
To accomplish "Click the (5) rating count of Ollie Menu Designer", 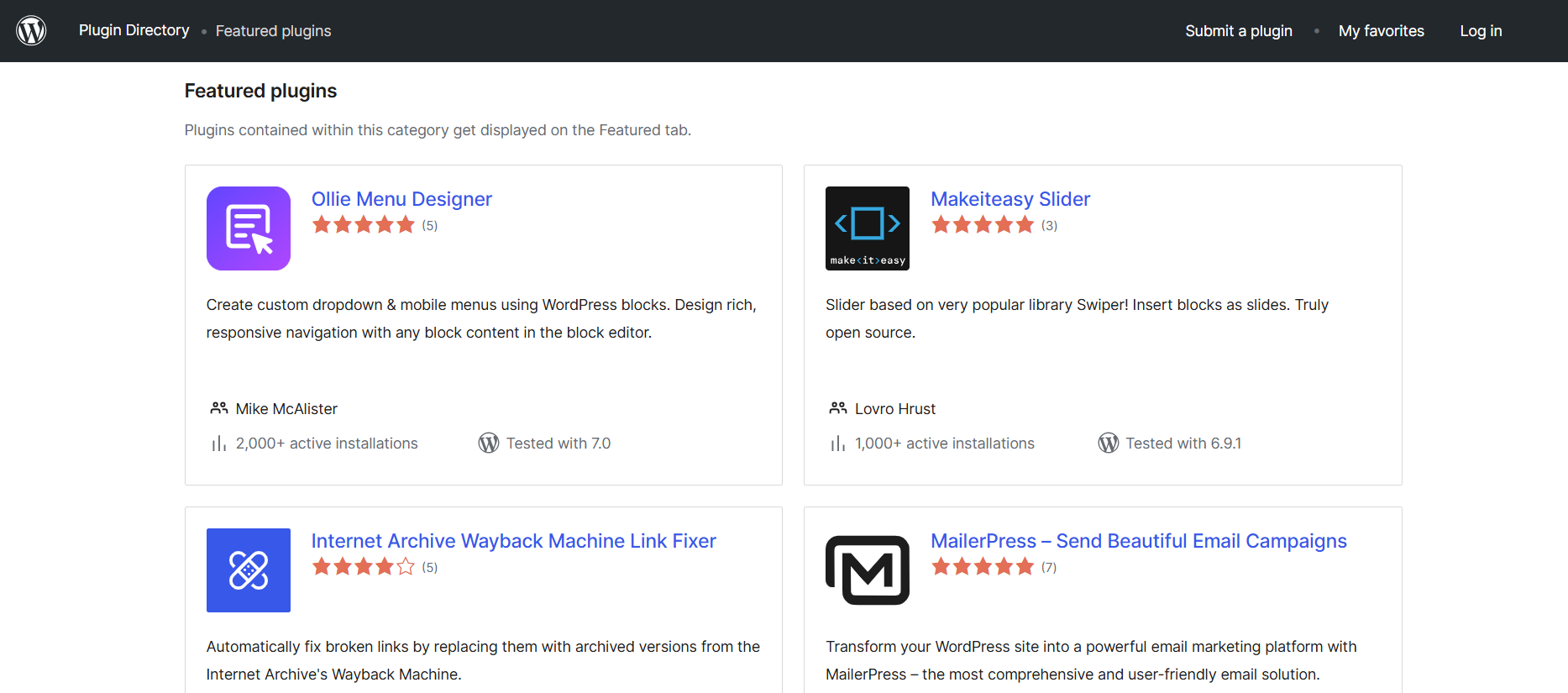I will point(430,225).
